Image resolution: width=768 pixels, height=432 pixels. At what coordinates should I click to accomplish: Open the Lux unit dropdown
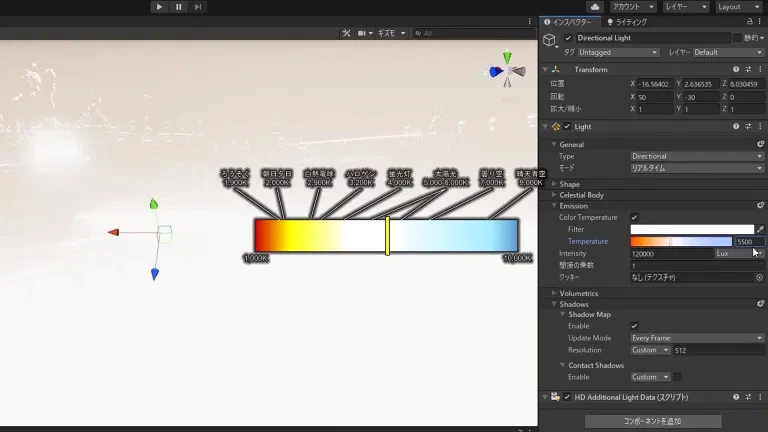pyautogui.click(x=739, y=254)
